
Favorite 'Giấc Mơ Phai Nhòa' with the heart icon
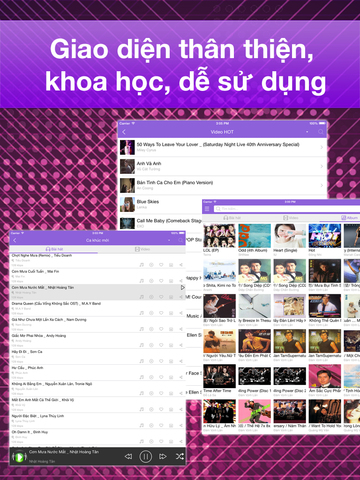tap(161, 345)
